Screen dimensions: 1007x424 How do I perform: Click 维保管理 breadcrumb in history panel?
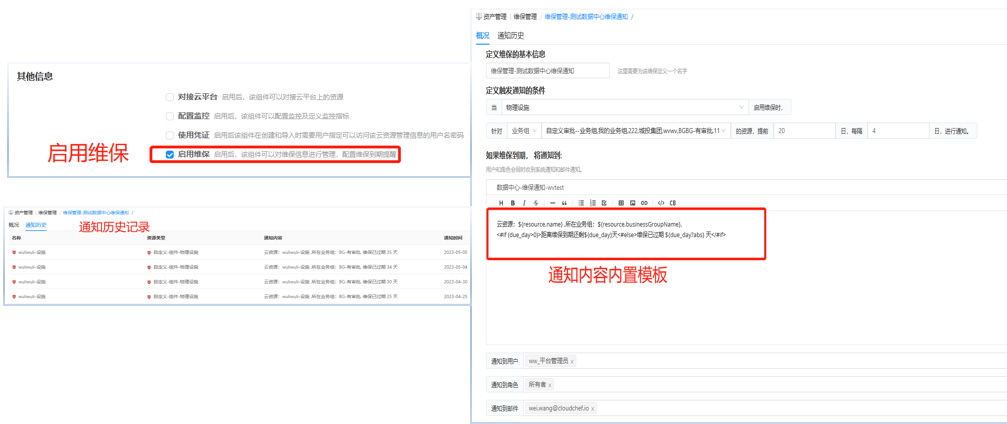pos(47,211)
